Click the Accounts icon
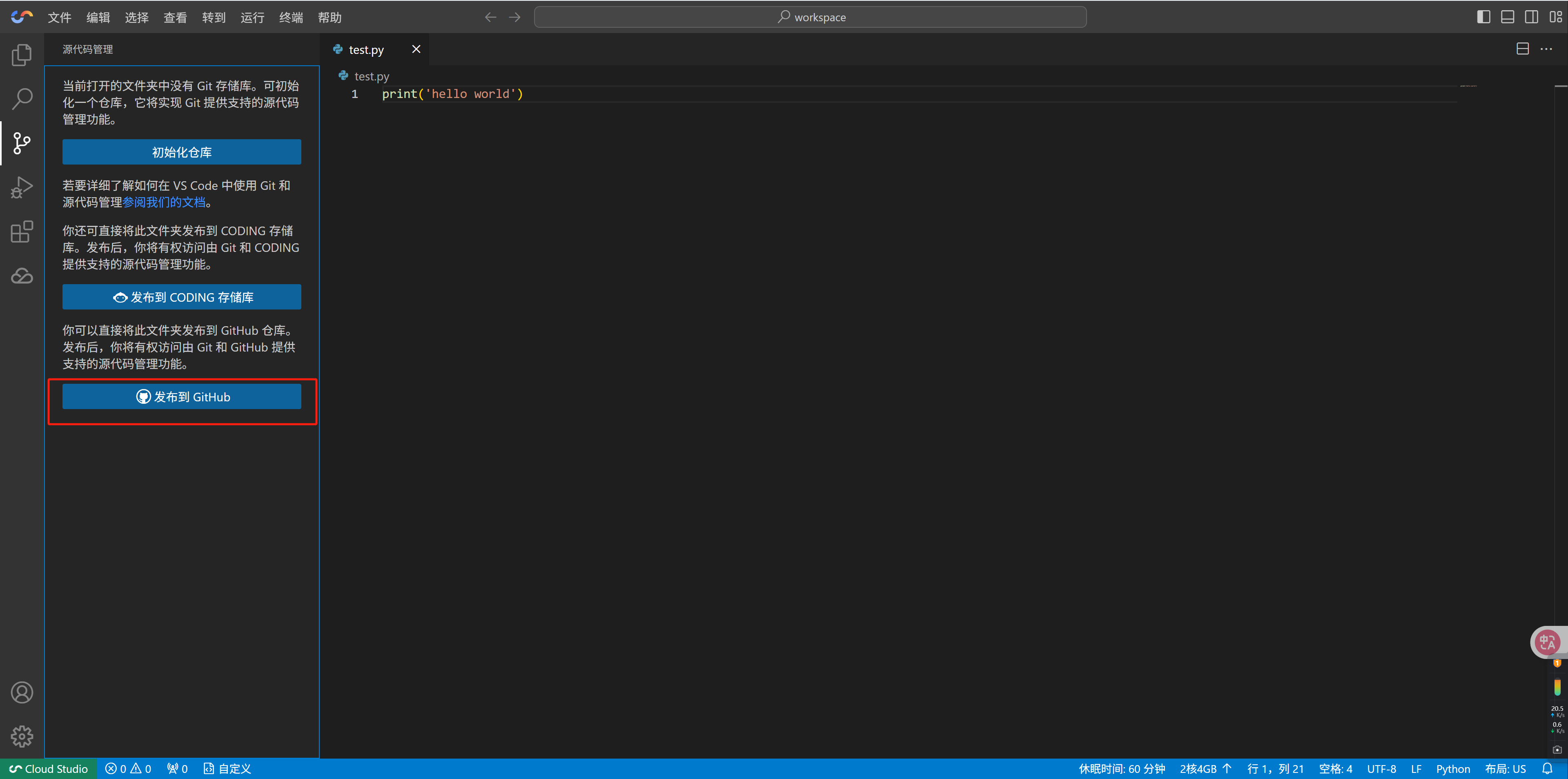1568x779 pixels. pyautogui.click(x=22, y=692)
